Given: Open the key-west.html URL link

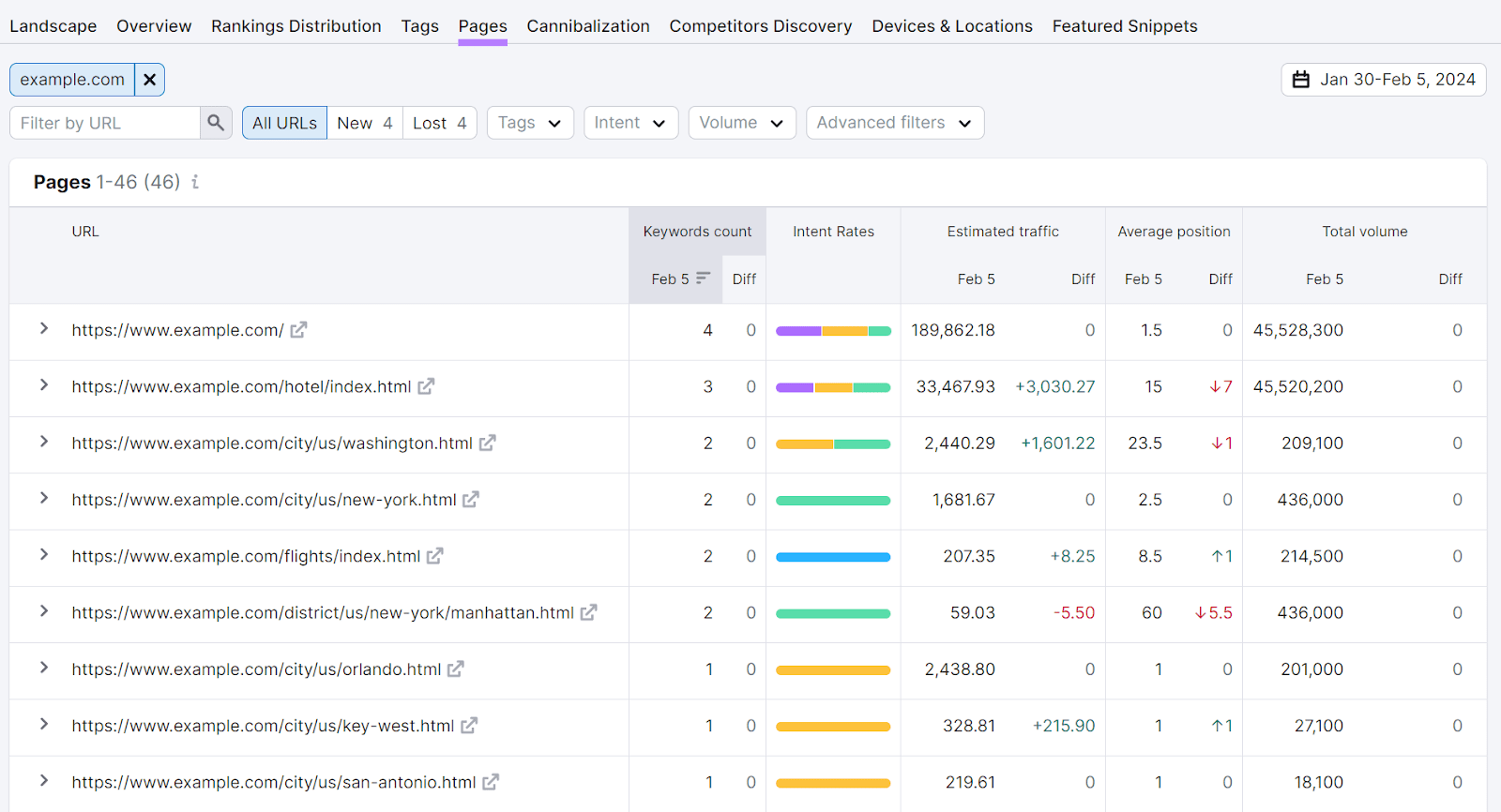Looking at the screenshot, I should click(x=263, y=726).
